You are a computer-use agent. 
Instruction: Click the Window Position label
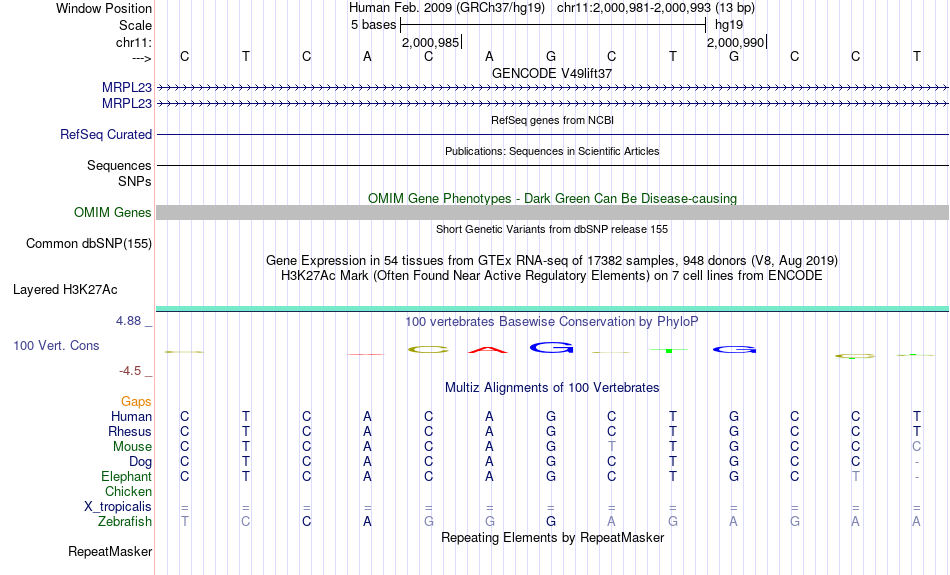(104, 8)
